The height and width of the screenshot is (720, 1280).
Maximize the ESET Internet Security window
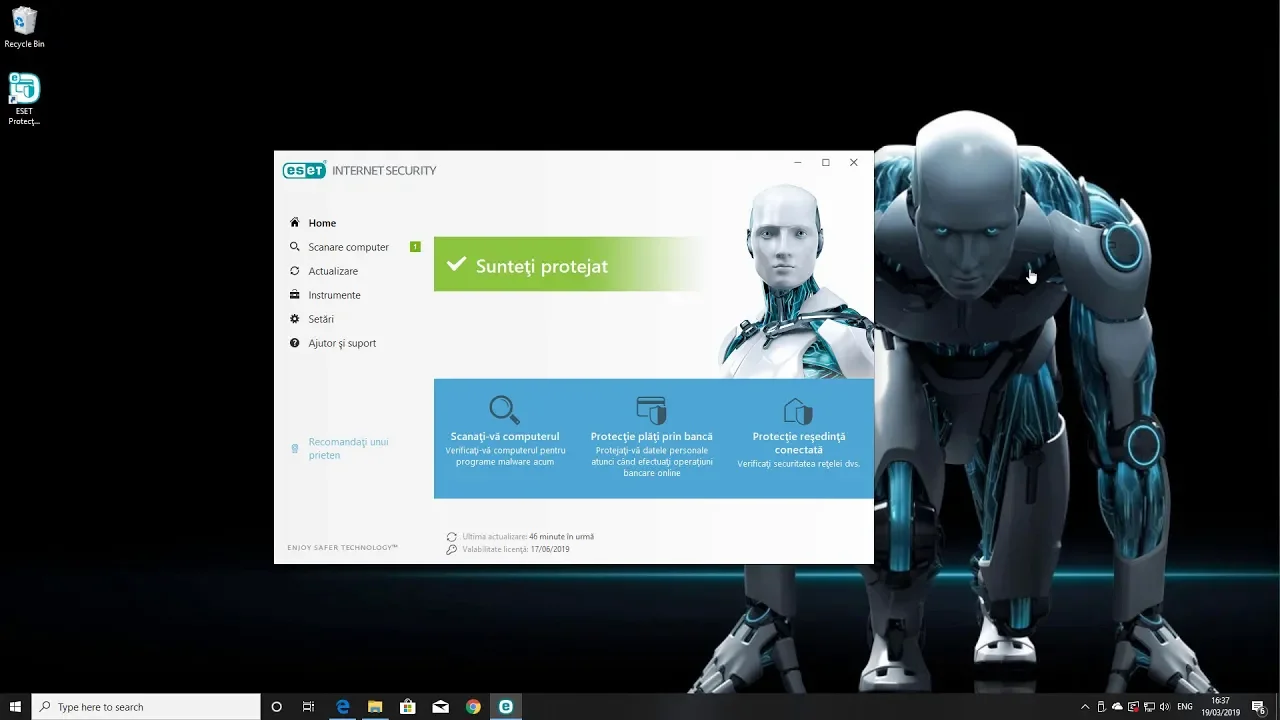tap(826, 162)
